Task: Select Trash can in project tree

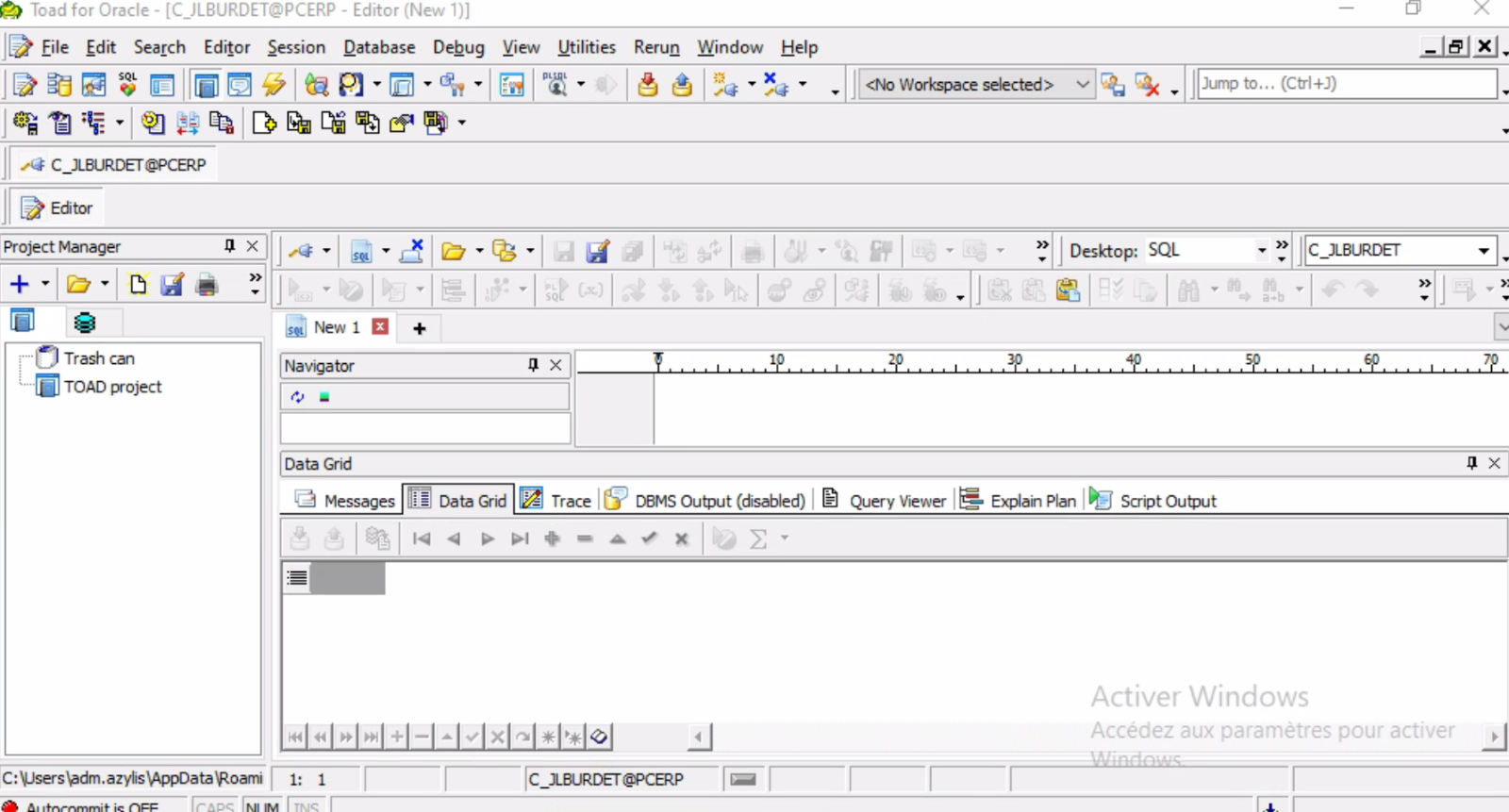Action: (x=99, y=358)
